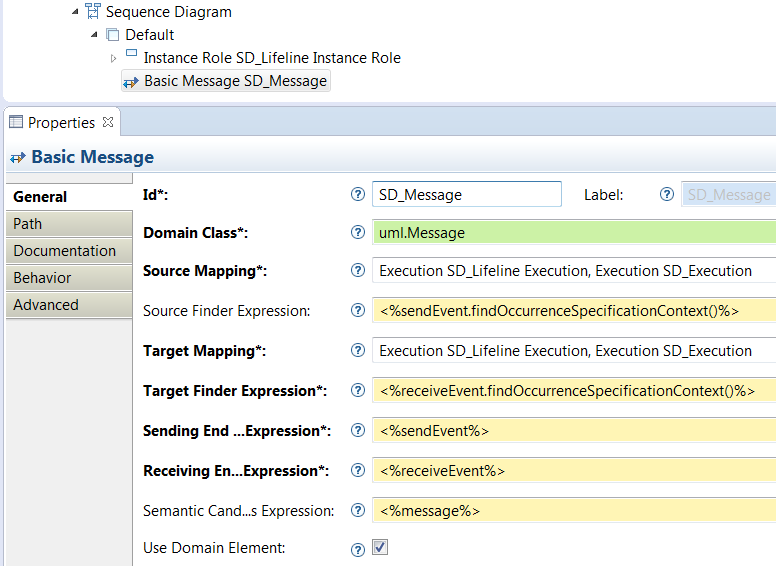Open the Behavior properties tab
776x566 pixels.
click(42, 278)
